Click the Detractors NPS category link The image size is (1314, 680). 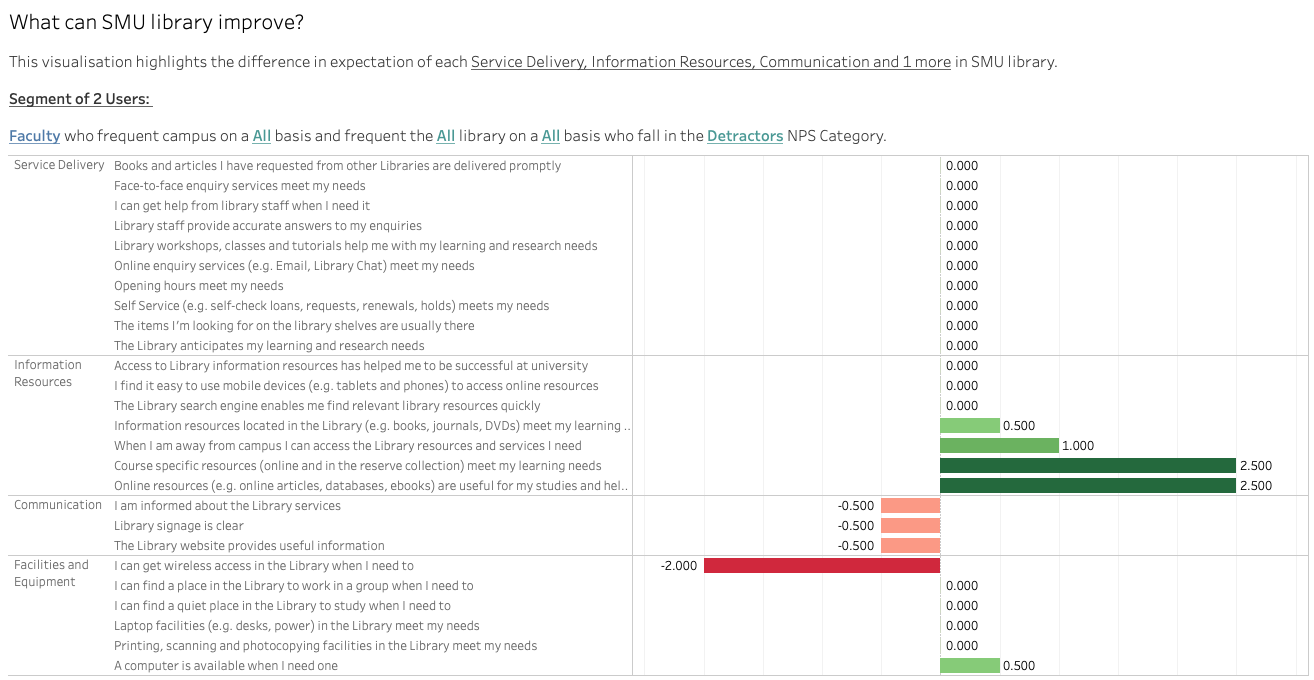click(745, 136)
